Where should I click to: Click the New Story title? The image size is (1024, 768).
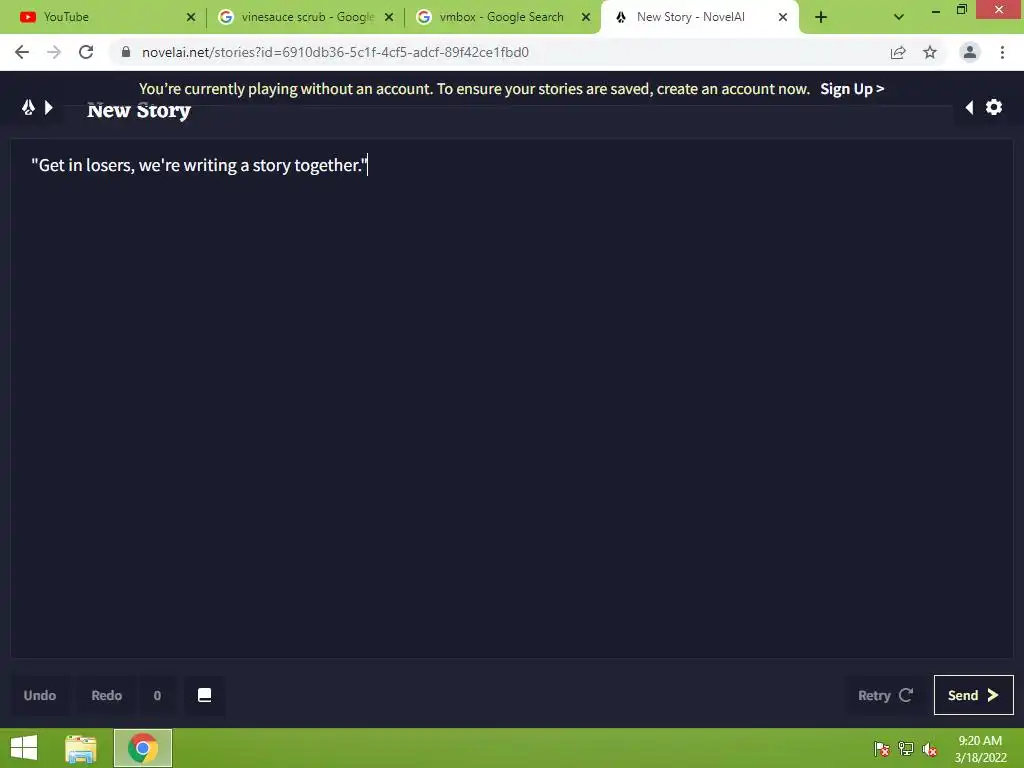click(x=138, y=110)
